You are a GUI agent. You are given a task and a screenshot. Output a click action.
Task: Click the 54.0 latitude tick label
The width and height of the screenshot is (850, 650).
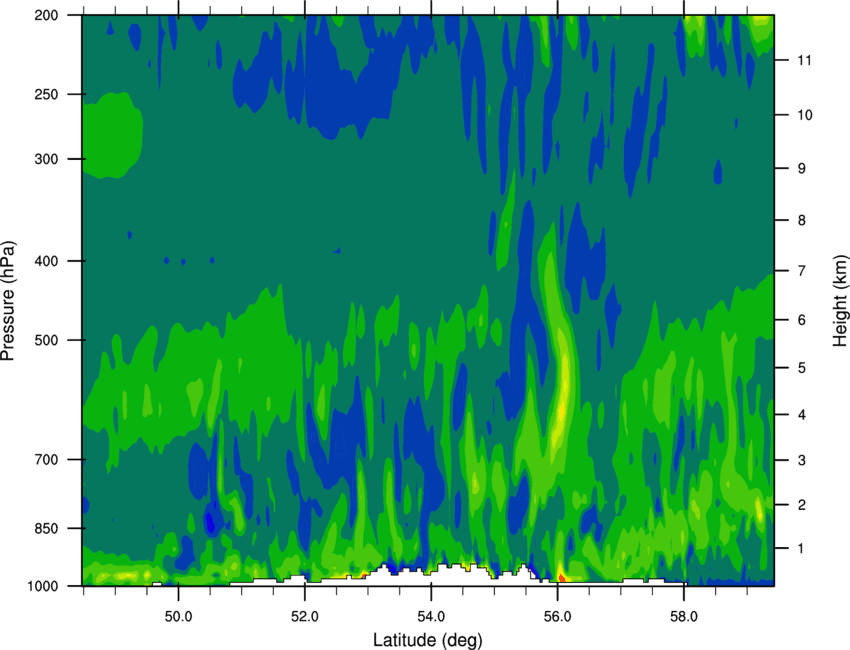tap(431, 616)
